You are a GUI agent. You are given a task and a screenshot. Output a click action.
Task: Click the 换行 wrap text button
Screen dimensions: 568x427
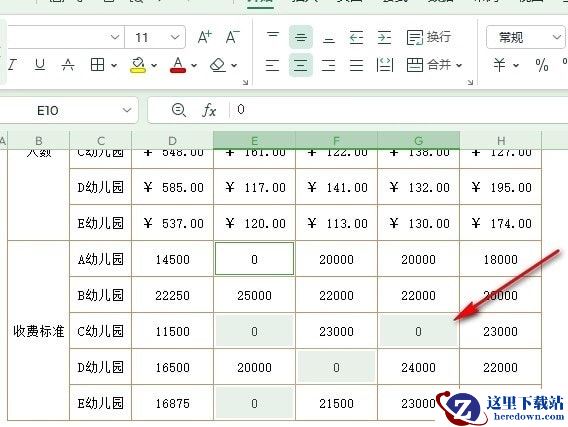click(429, 37)
